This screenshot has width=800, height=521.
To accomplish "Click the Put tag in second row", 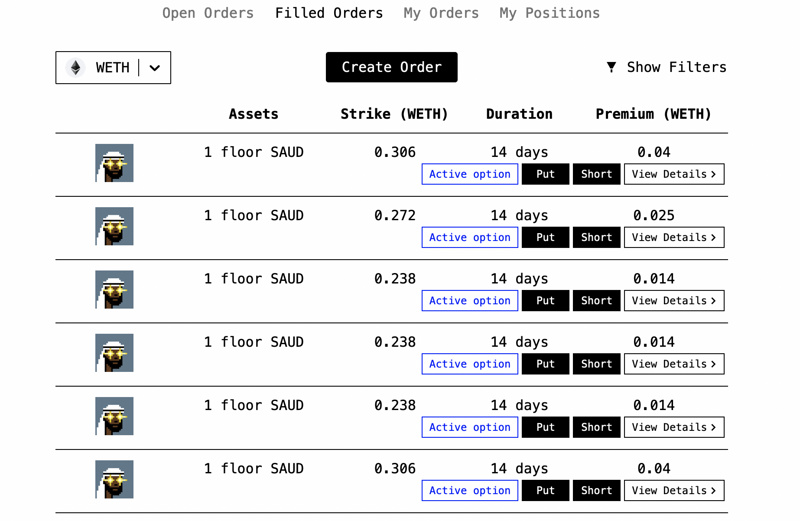I will click(545, 237).
